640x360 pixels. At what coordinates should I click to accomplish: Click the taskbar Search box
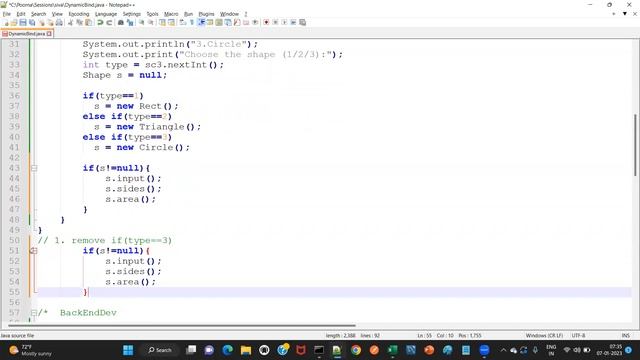(x=160, y=350)
